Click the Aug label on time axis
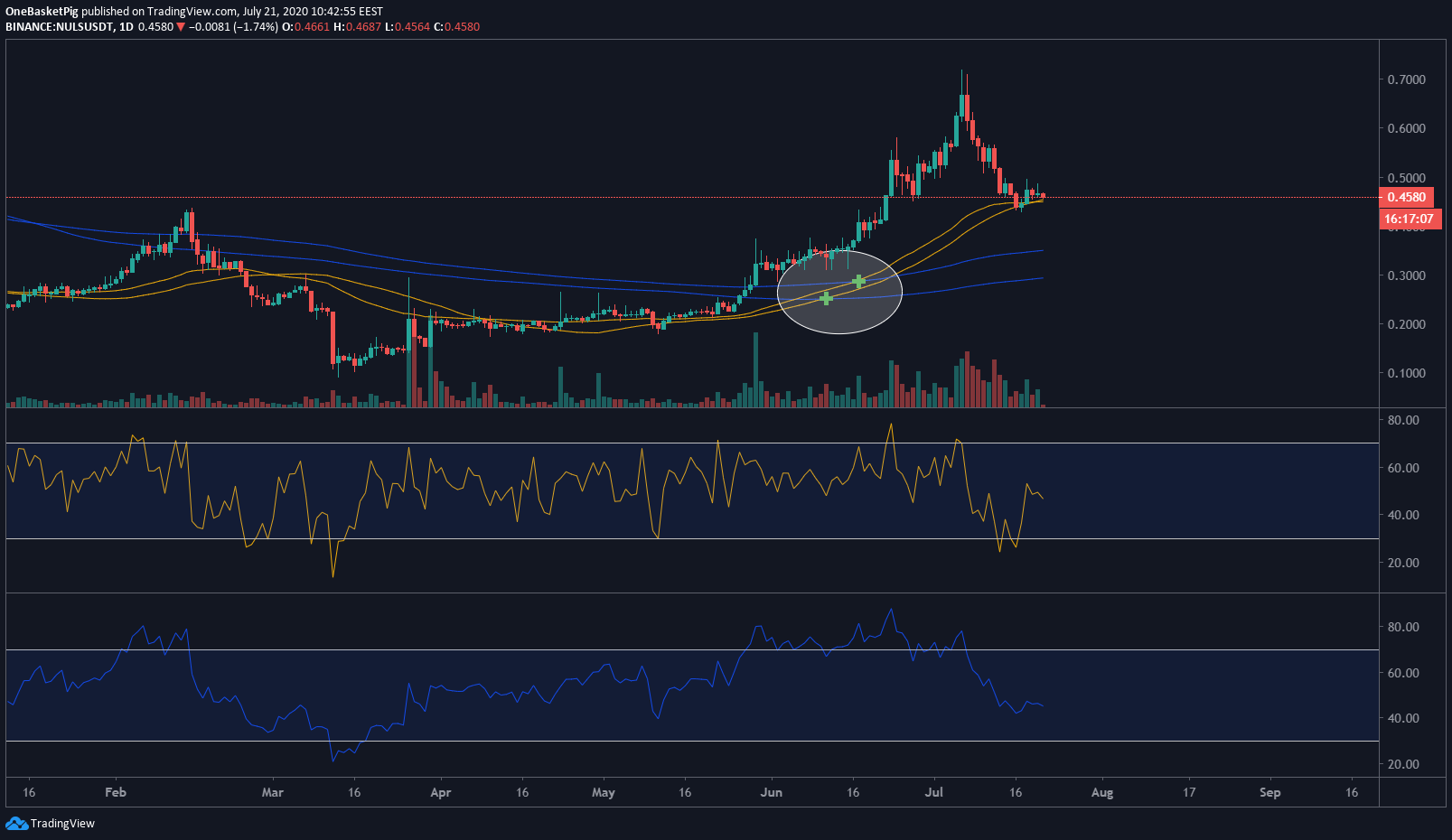The image size is (1452, 840). (1101, 792)
